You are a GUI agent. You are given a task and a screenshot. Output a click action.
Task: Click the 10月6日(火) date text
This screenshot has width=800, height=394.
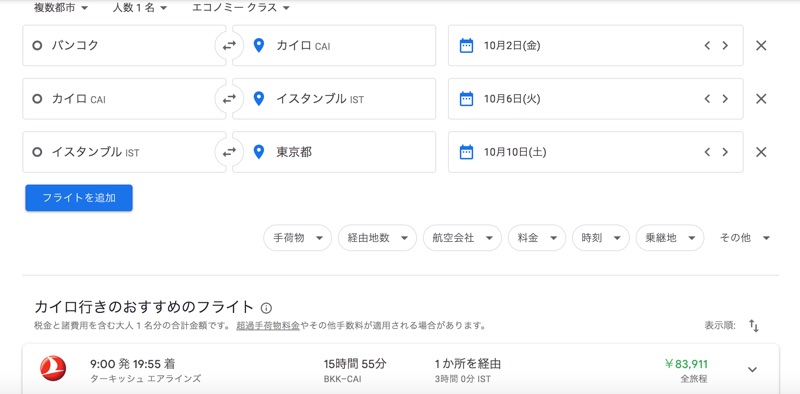[512, 99]
